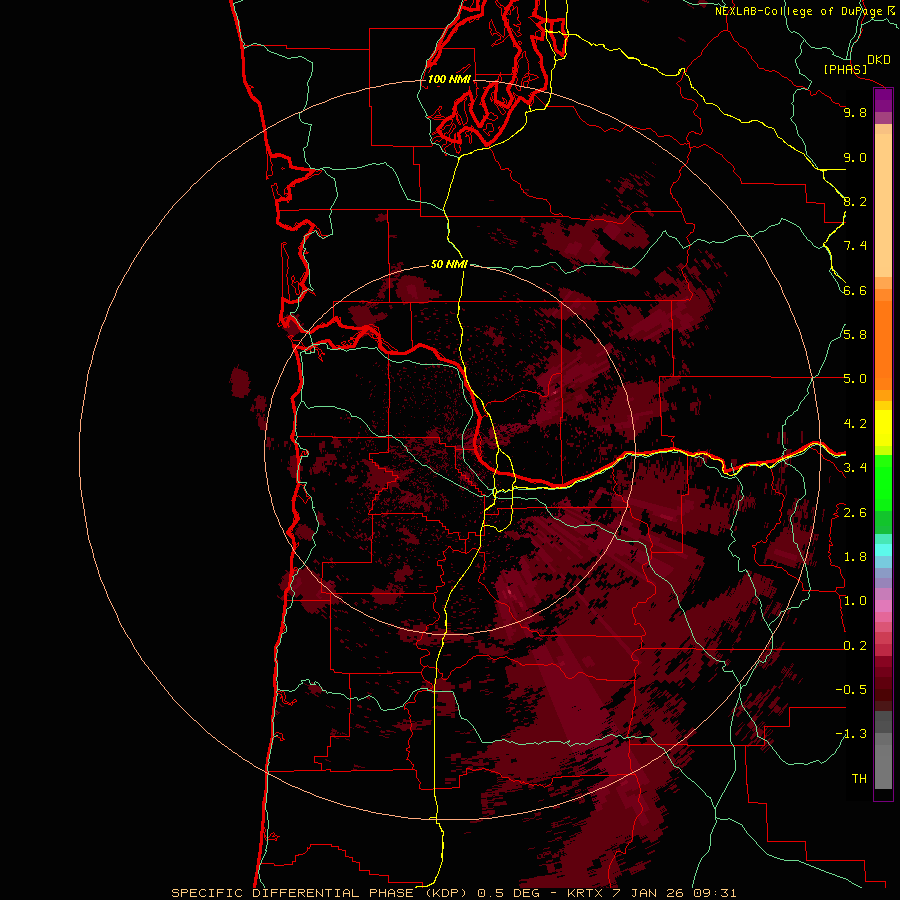The width and height of the screenshot is (900, 900).
Task: Click the 5.8 color scale value
Action: (x=855, y=335)
